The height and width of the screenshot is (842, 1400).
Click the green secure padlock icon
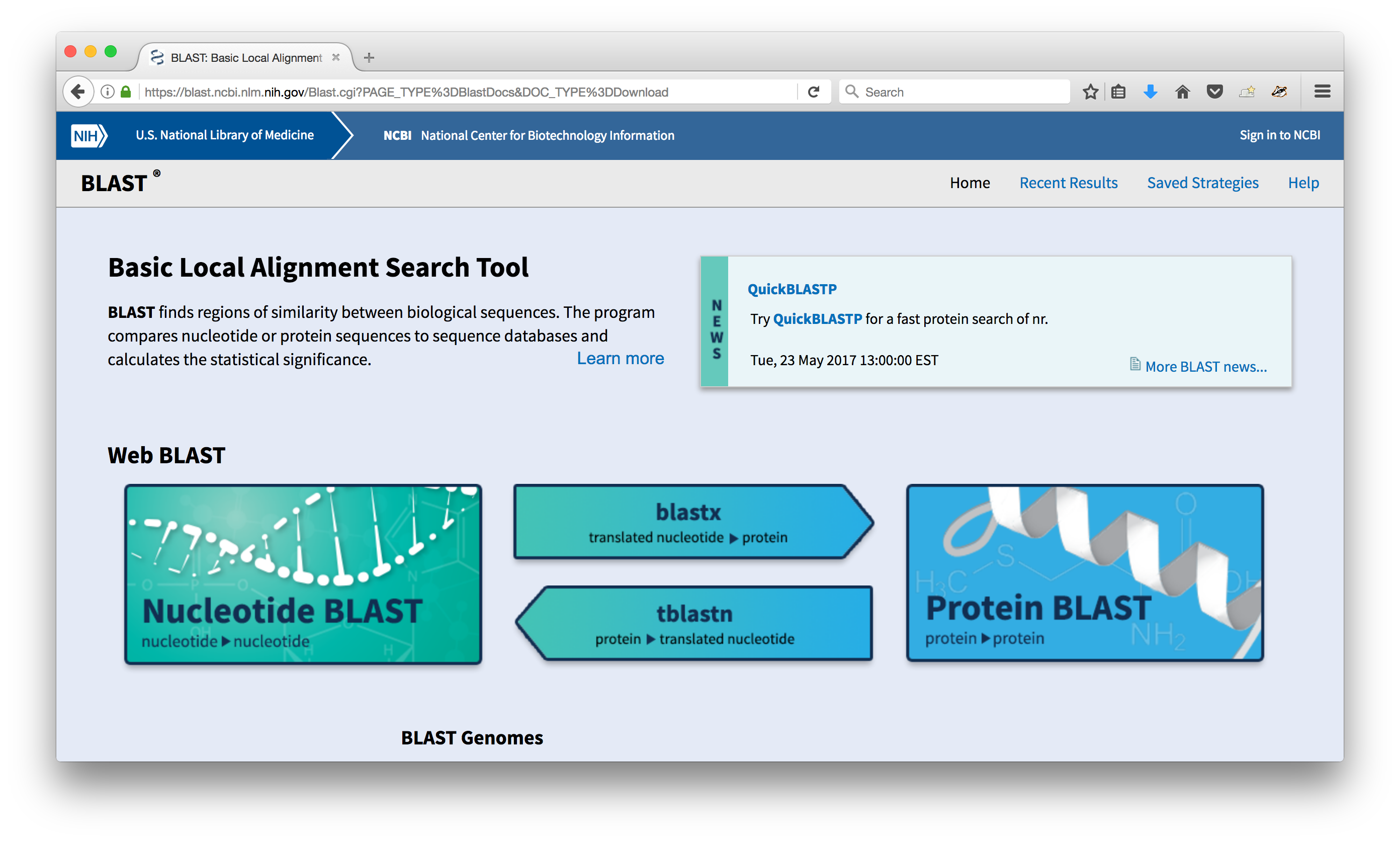click(126, 92)
